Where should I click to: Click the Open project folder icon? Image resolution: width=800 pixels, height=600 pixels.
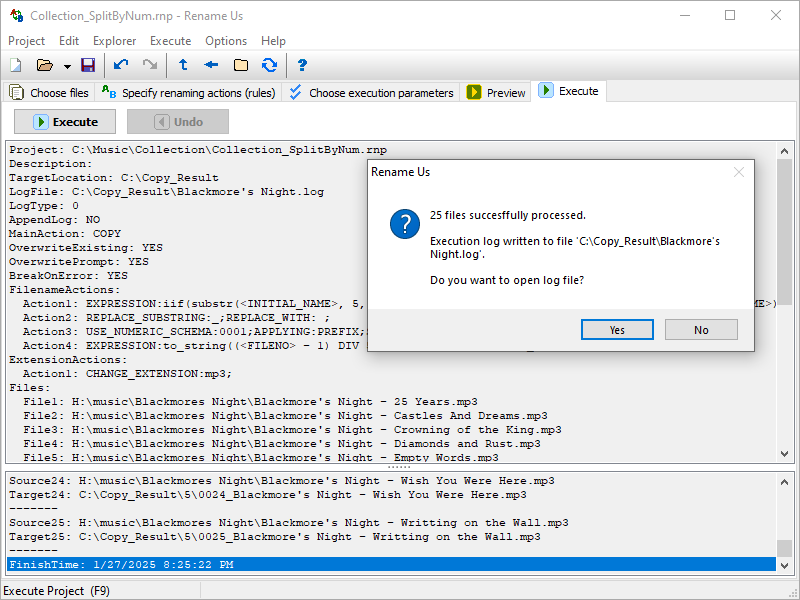click(x=45, y=65)
